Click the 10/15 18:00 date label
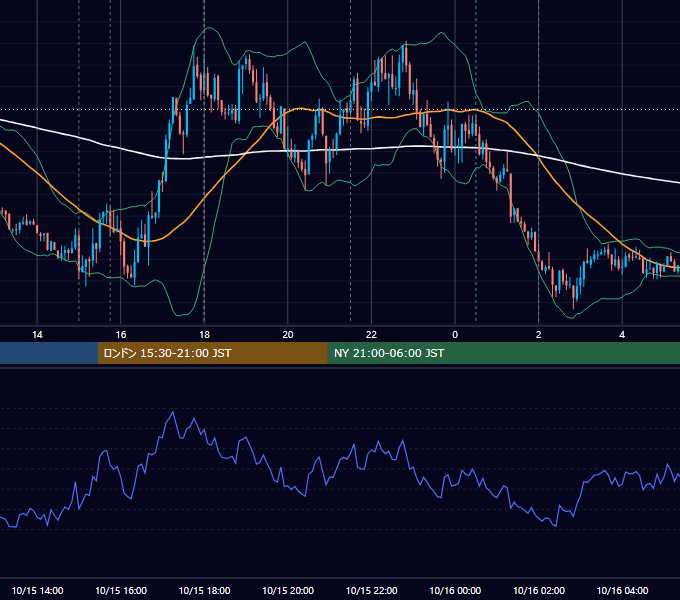680x600 pixels. coord(204,590)
